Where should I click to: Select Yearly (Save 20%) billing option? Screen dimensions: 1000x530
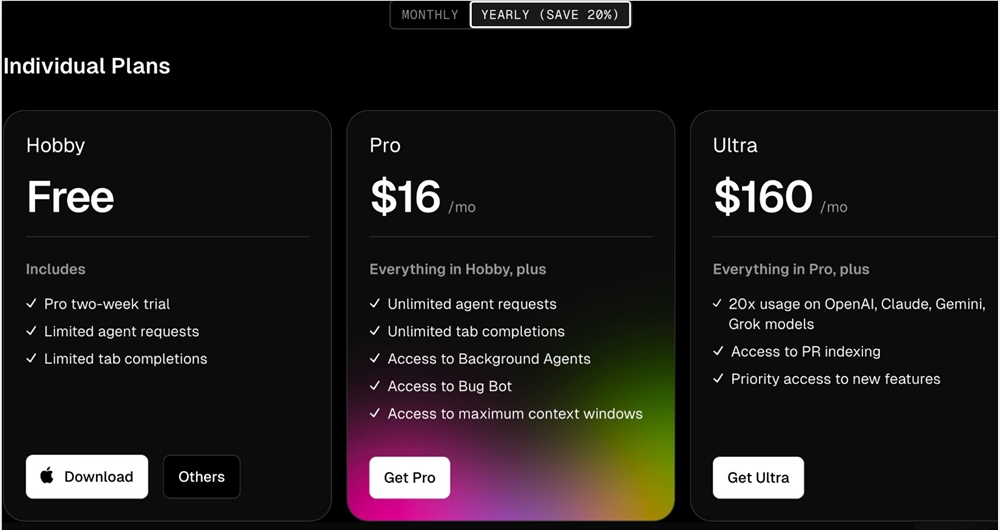pyautogui.click(x=550, y=15)
